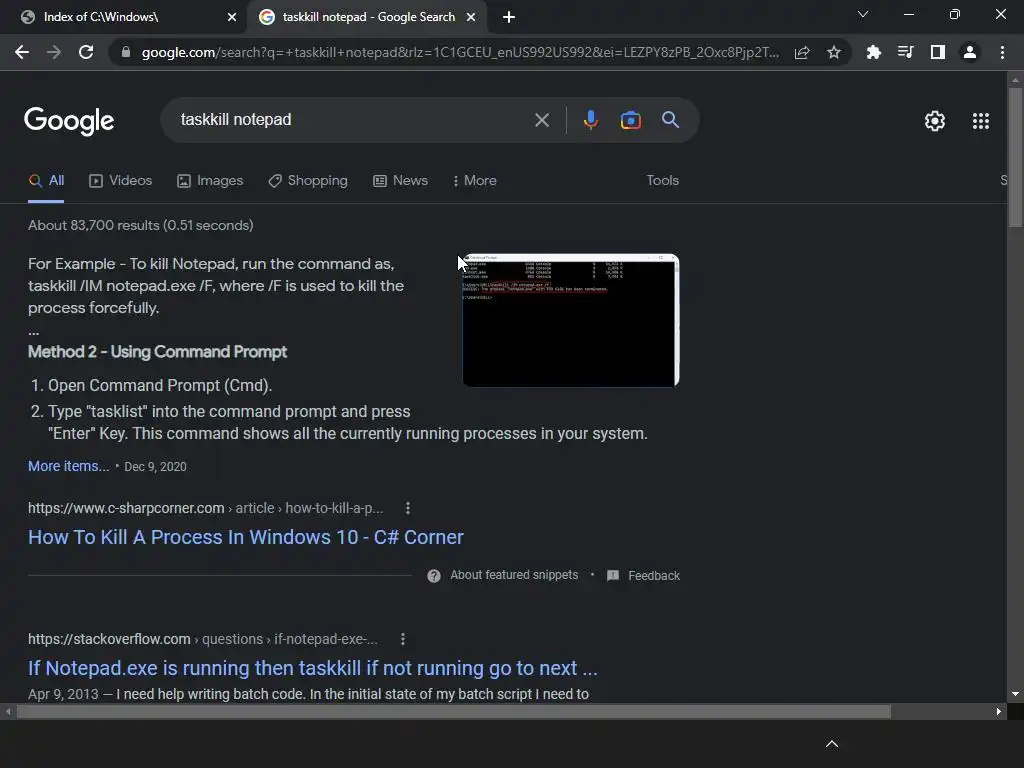This screenshot has height=768, width=1024.
Task: Open Chrome's three-dot menu
Action: coord(1002,52)
